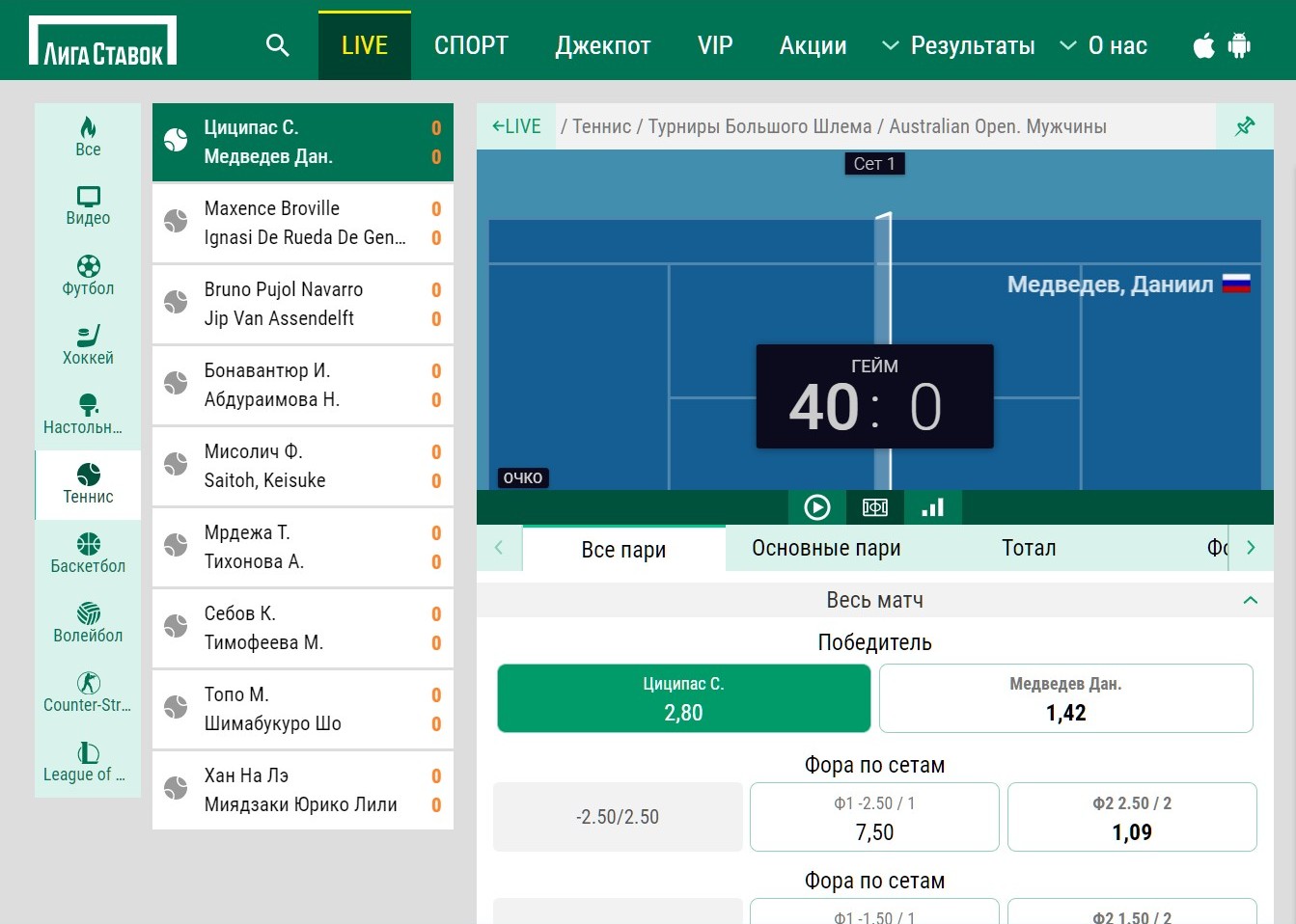This screenshot has width=1296, height=924.
Task: Select Хоккей in the sports sidebar
Action: (88, 345)
